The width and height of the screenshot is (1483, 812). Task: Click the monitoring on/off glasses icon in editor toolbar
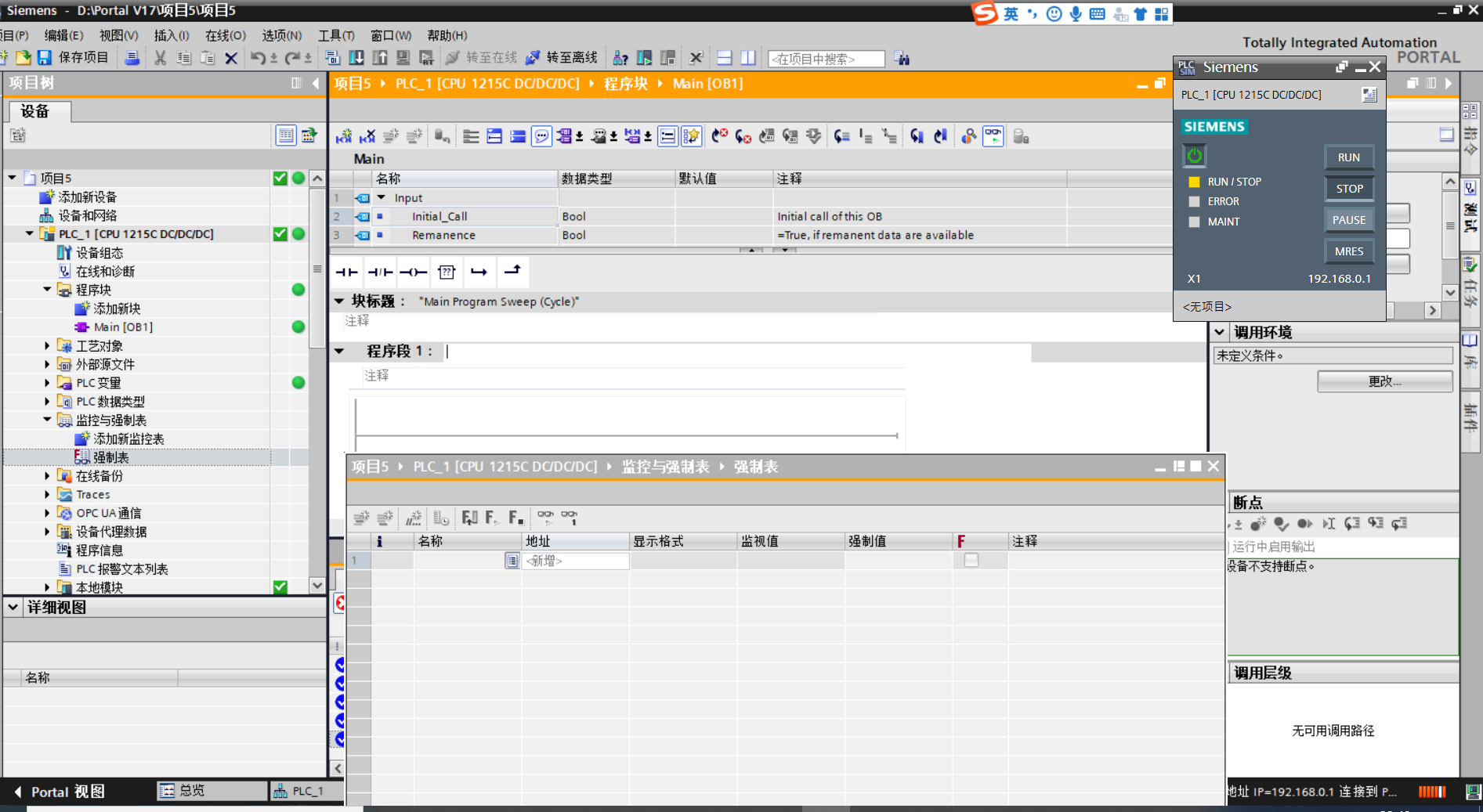pos(993,137)
